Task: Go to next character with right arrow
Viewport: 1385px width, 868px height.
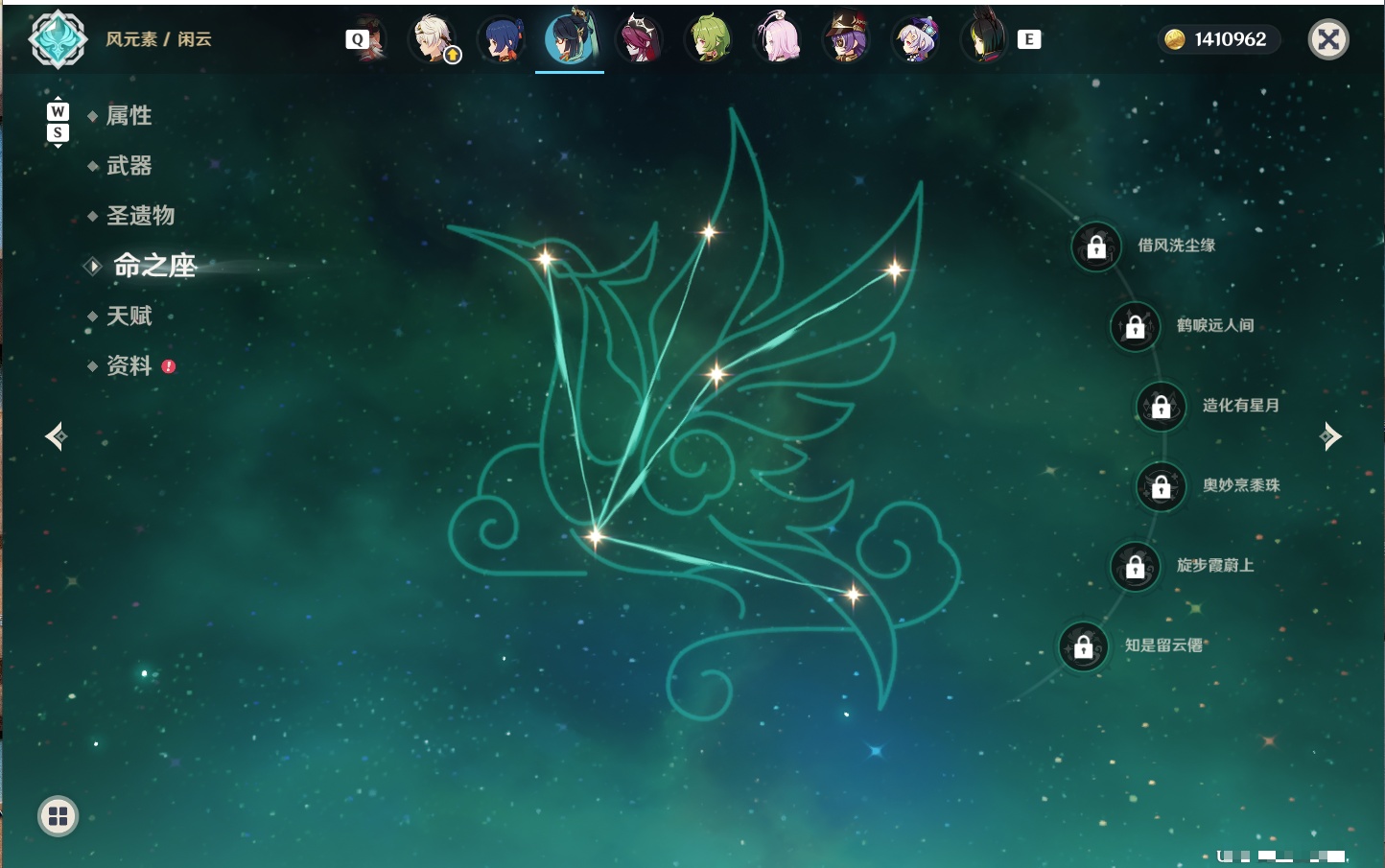Action: tap(1329, 436)
